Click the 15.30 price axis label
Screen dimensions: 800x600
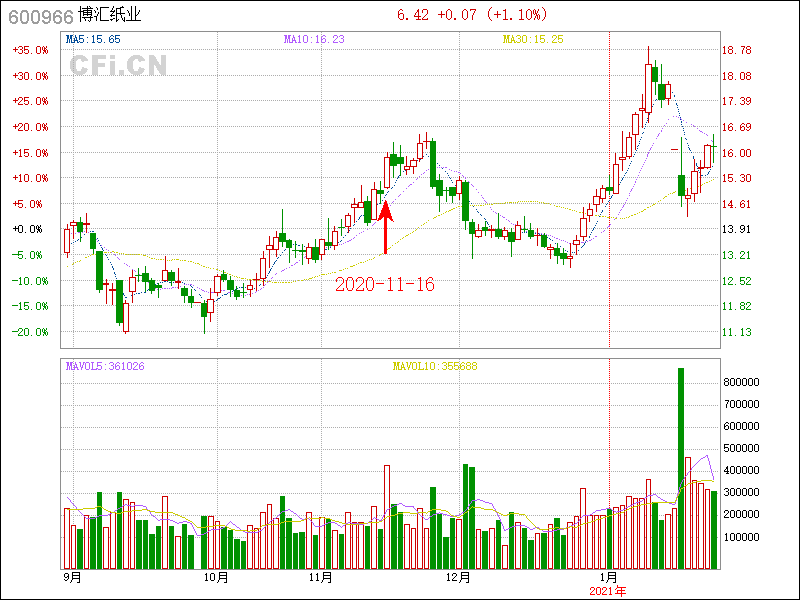737,179
